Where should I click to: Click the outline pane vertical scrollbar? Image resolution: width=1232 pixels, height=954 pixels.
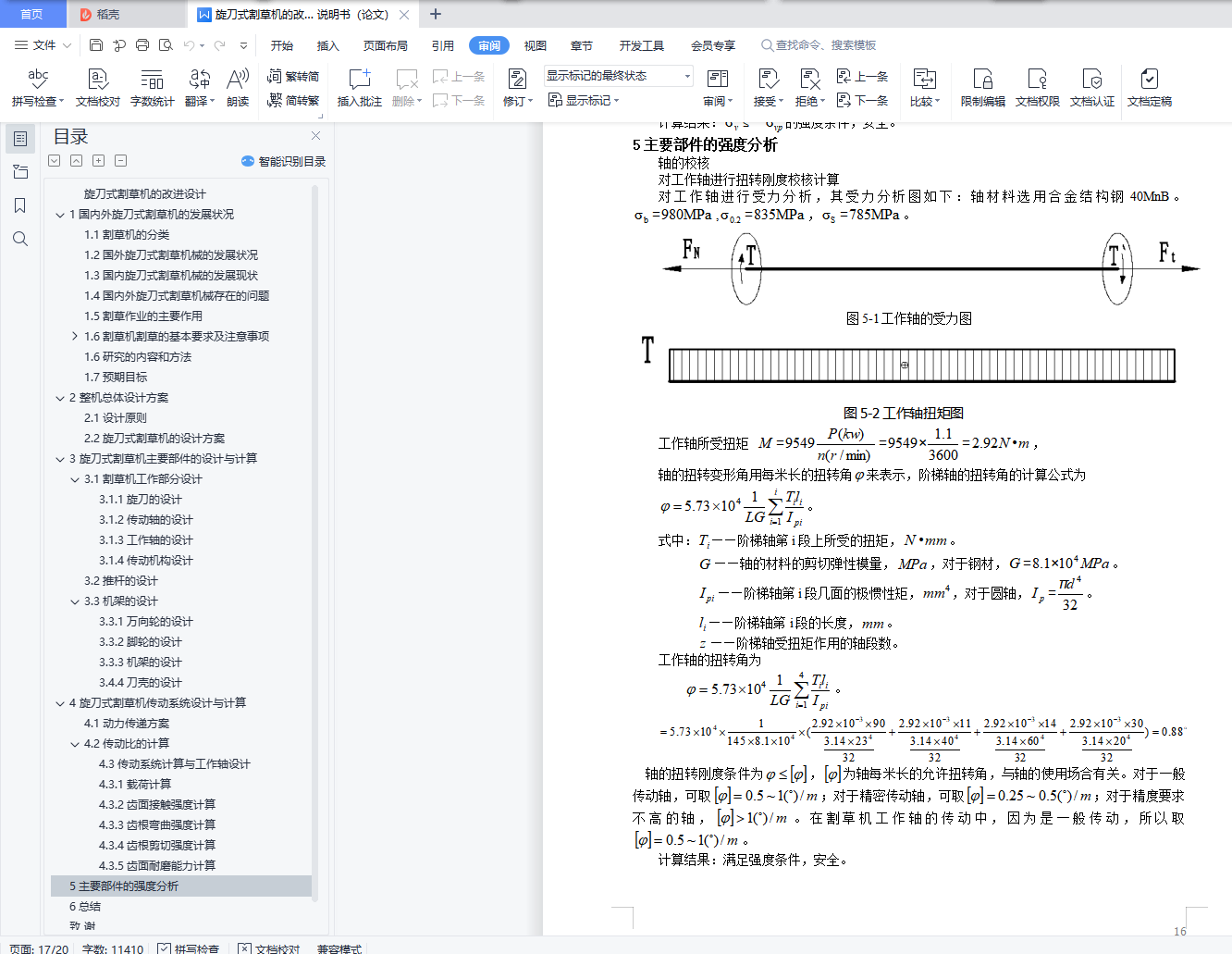(x=314, y=543)
